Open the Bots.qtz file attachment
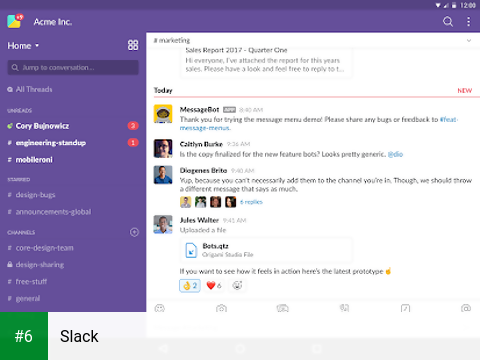The image size is (480, 360). [x=266, y=250]
